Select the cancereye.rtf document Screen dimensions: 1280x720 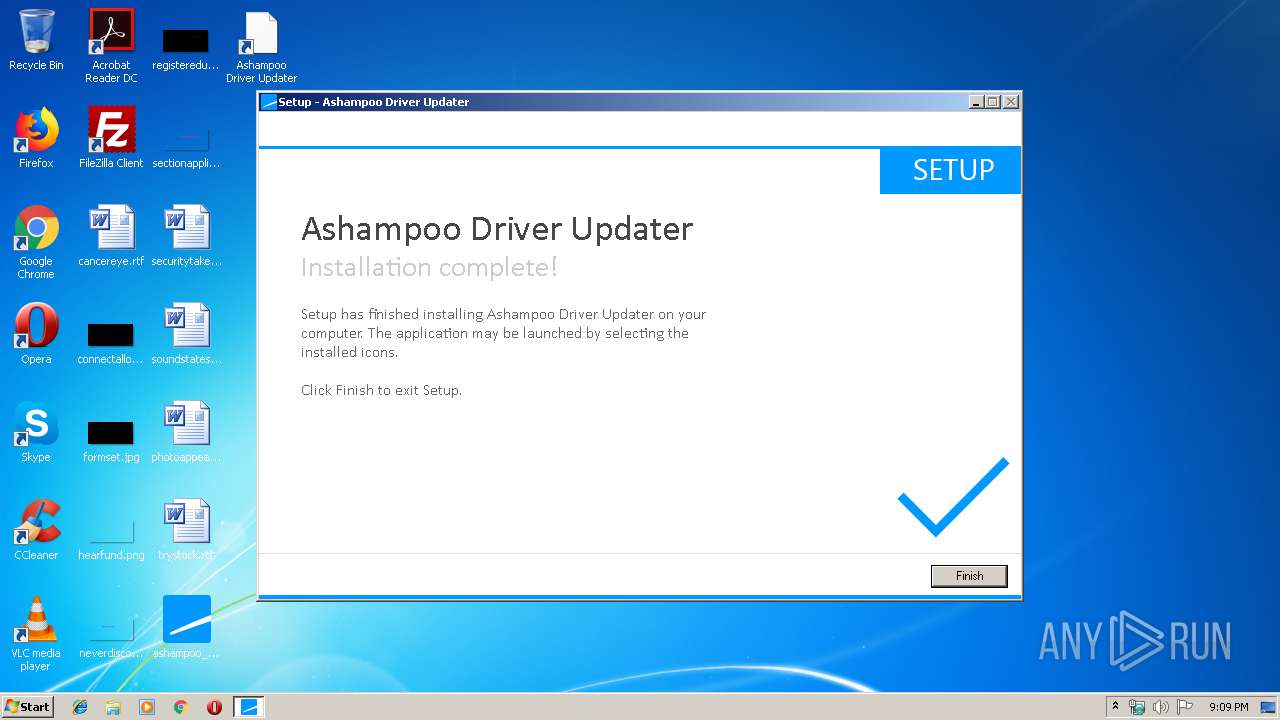click(x=111, y=237)
